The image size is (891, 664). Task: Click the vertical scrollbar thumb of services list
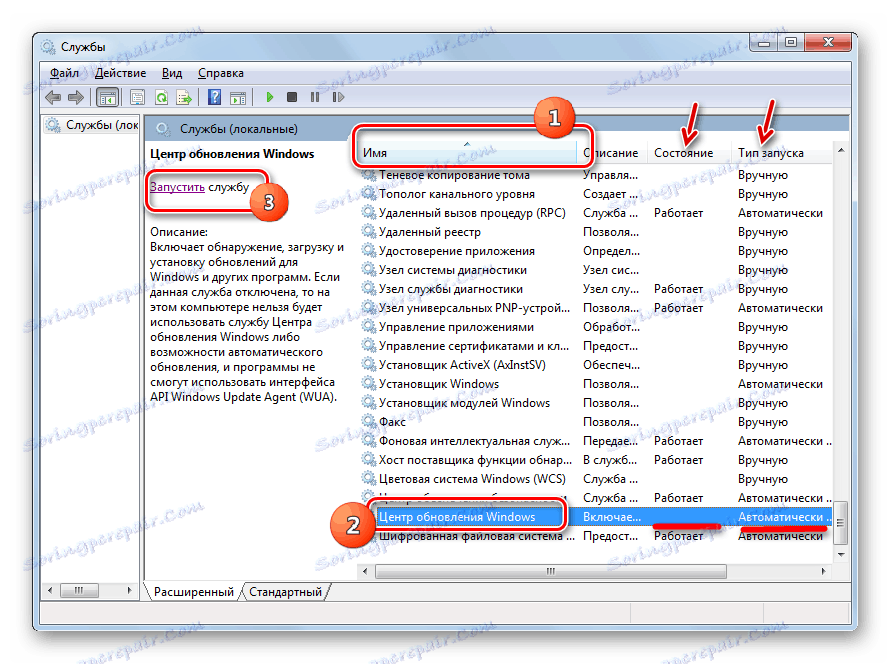coord(841,523)
